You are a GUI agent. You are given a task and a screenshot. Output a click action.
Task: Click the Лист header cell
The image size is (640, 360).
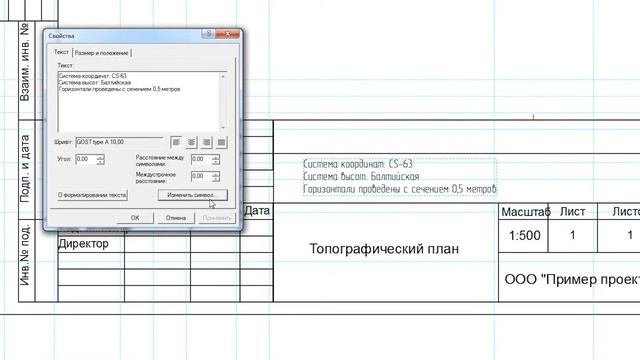click(573, 212)
